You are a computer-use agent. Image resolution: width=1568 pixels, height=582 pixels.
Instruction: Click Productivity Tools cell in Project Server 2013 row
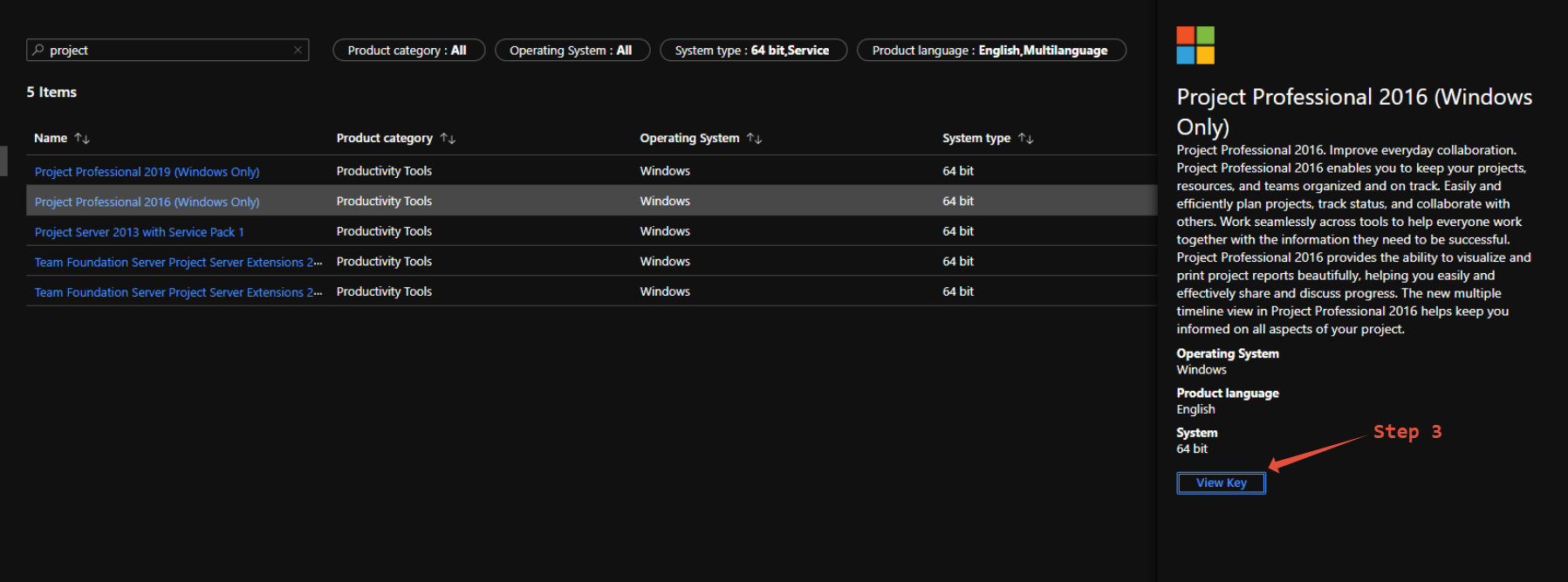click(384, 231)
